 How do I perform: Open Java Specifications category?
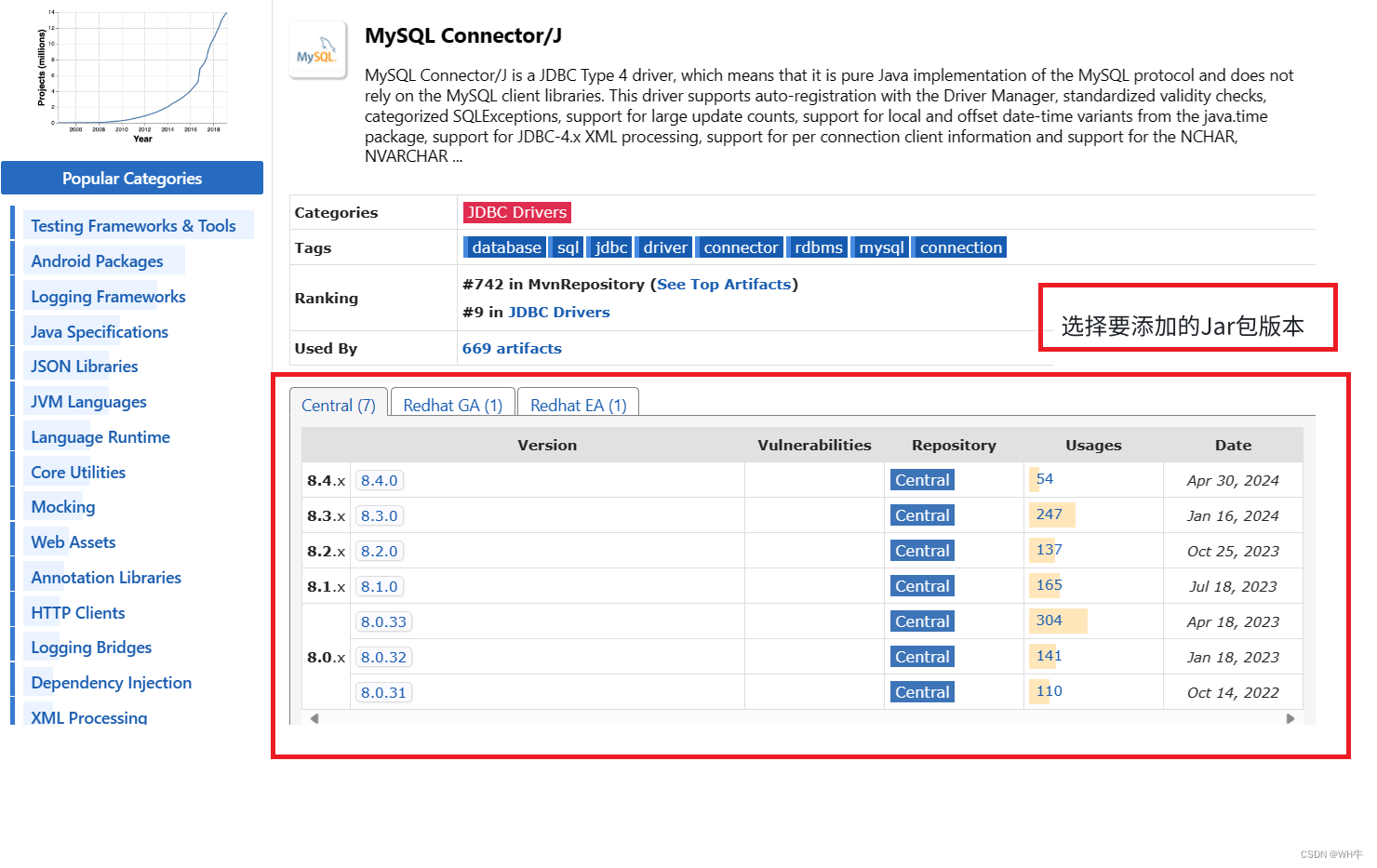[100, 332]
